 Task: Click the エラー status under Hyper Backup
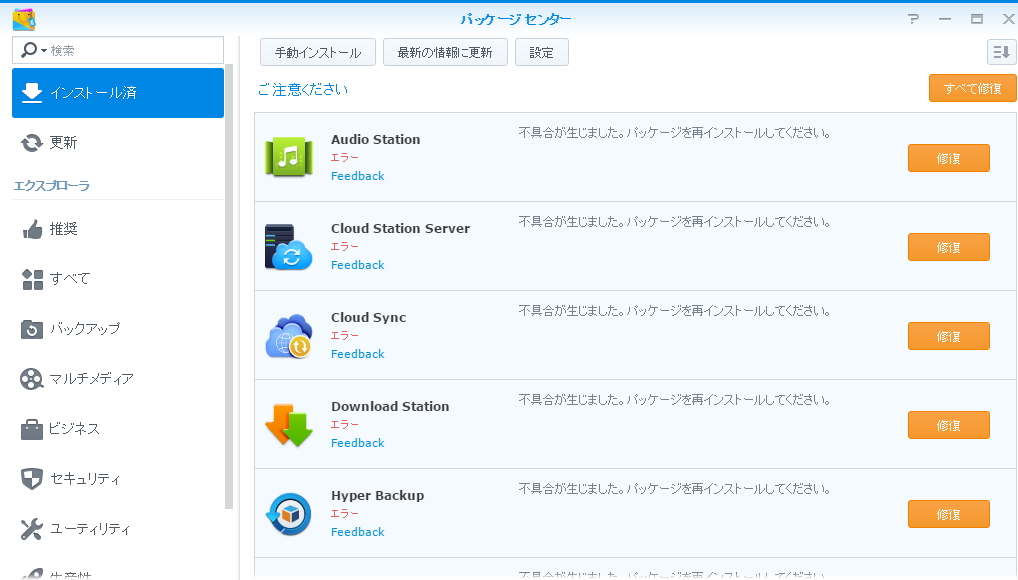pyautogui.click(x=345, y=514)
